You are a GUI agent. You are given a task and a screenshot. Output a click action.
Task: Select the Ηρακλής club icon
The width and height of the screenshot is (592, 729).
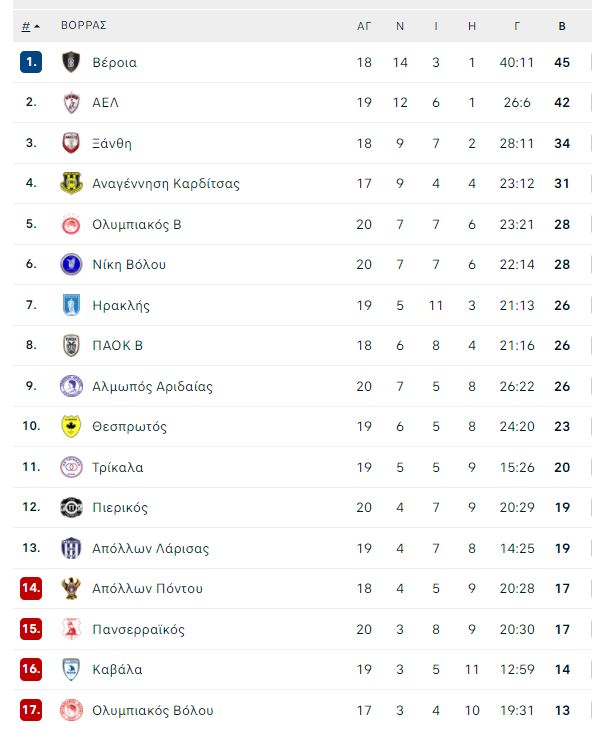(x=71, y=305)
